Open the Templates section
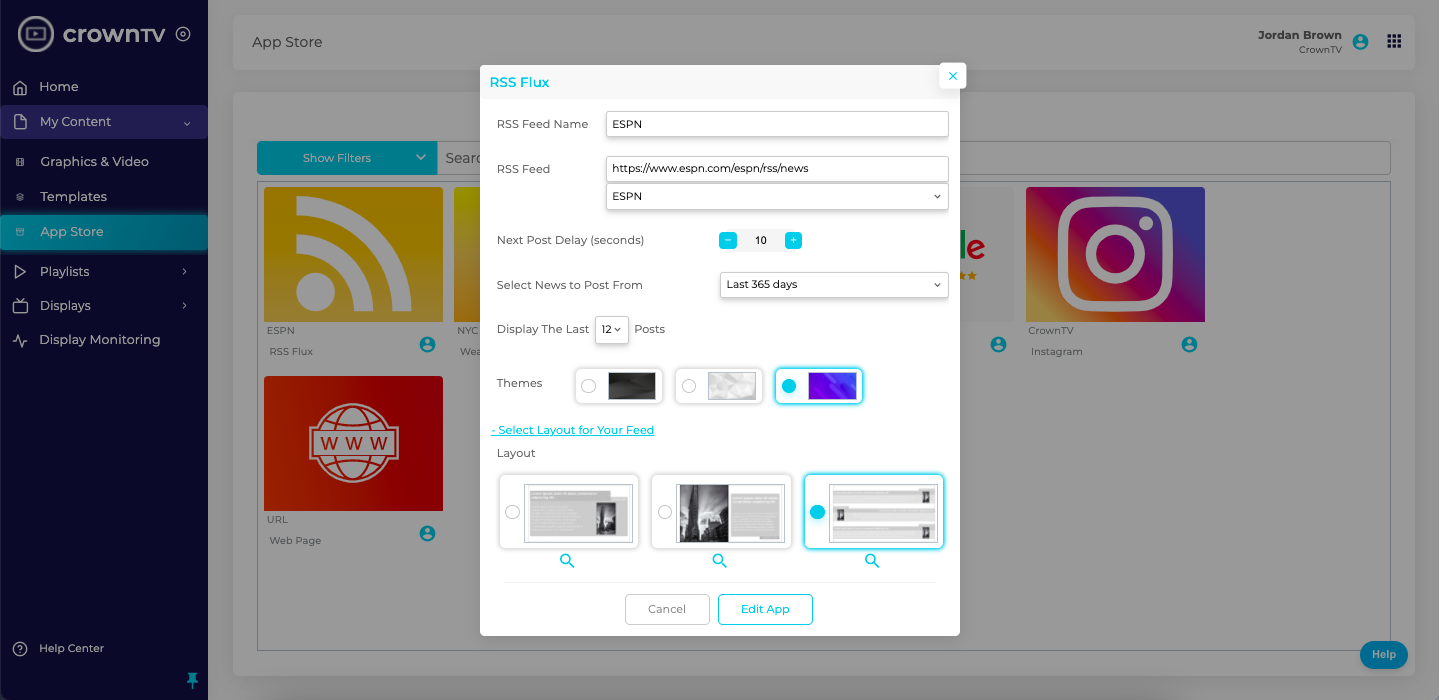Image resolution: width=1439 pixels, height=700 pixels. (x=73, y=197)
